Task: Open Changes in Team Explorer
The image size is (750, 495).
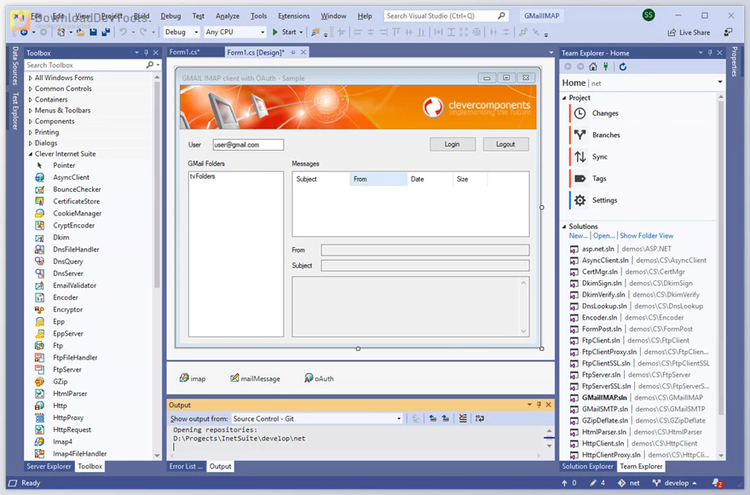Action: click(605, 113)
